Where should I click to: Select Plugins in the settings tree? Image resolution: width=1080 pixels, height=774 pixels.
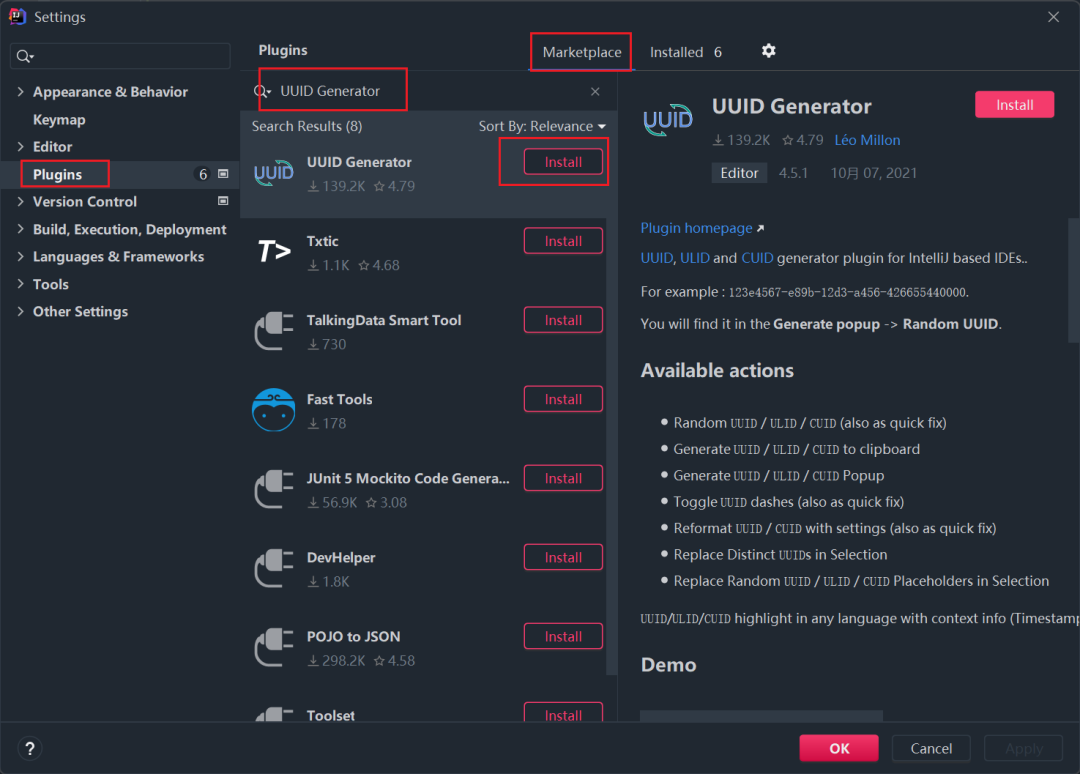pos(57,174)
